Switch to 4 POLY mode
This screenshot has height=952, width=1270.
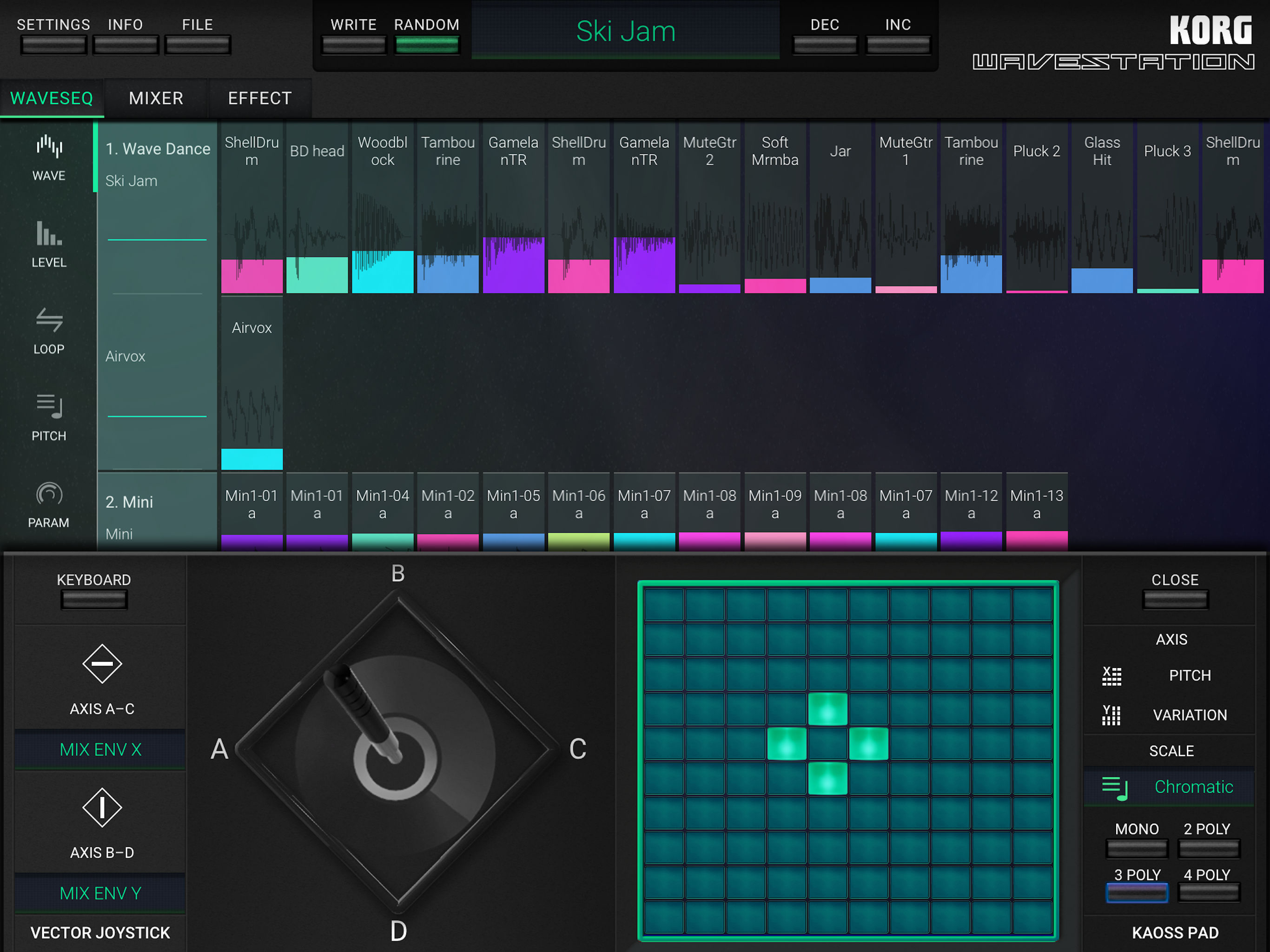point(1208,893)
